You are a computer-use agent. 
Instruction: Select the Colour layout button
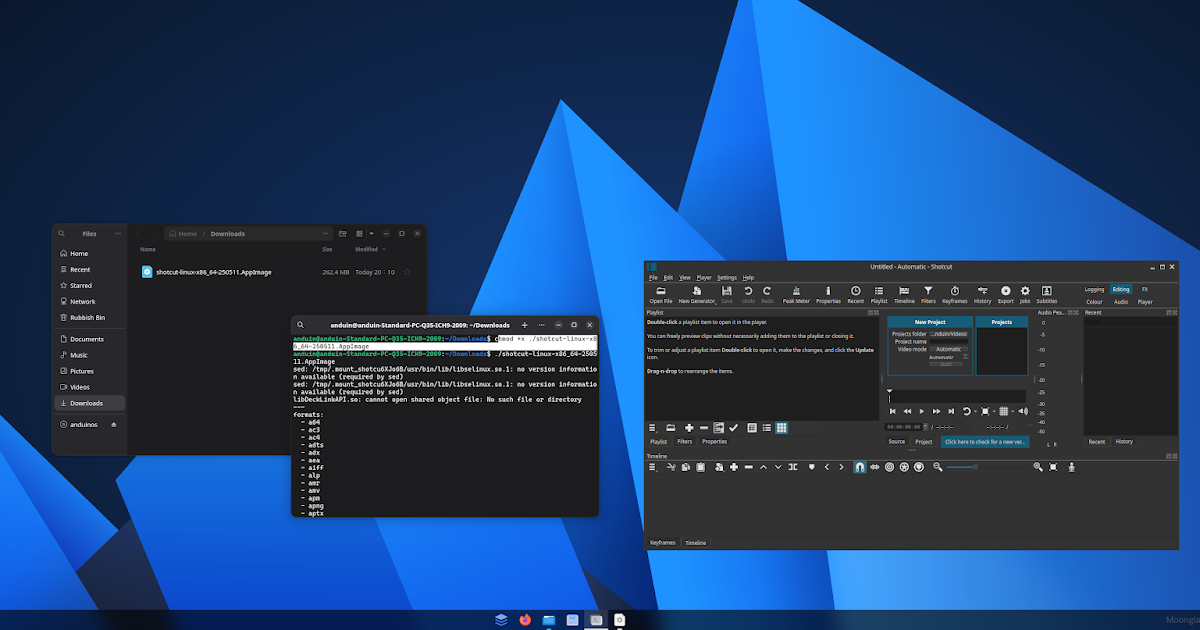[1095, 301]
